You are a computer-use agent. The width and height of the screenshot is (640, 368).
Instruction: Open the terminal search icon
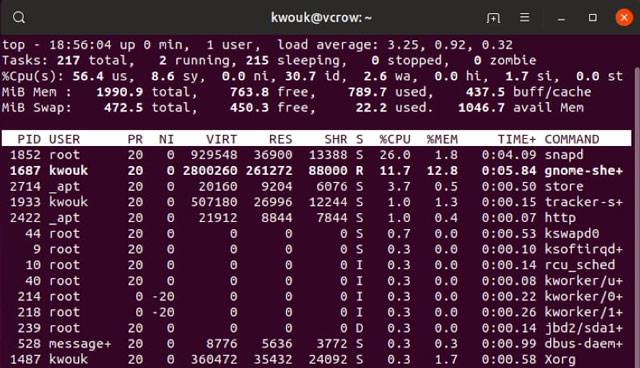(x=19, y=18)
